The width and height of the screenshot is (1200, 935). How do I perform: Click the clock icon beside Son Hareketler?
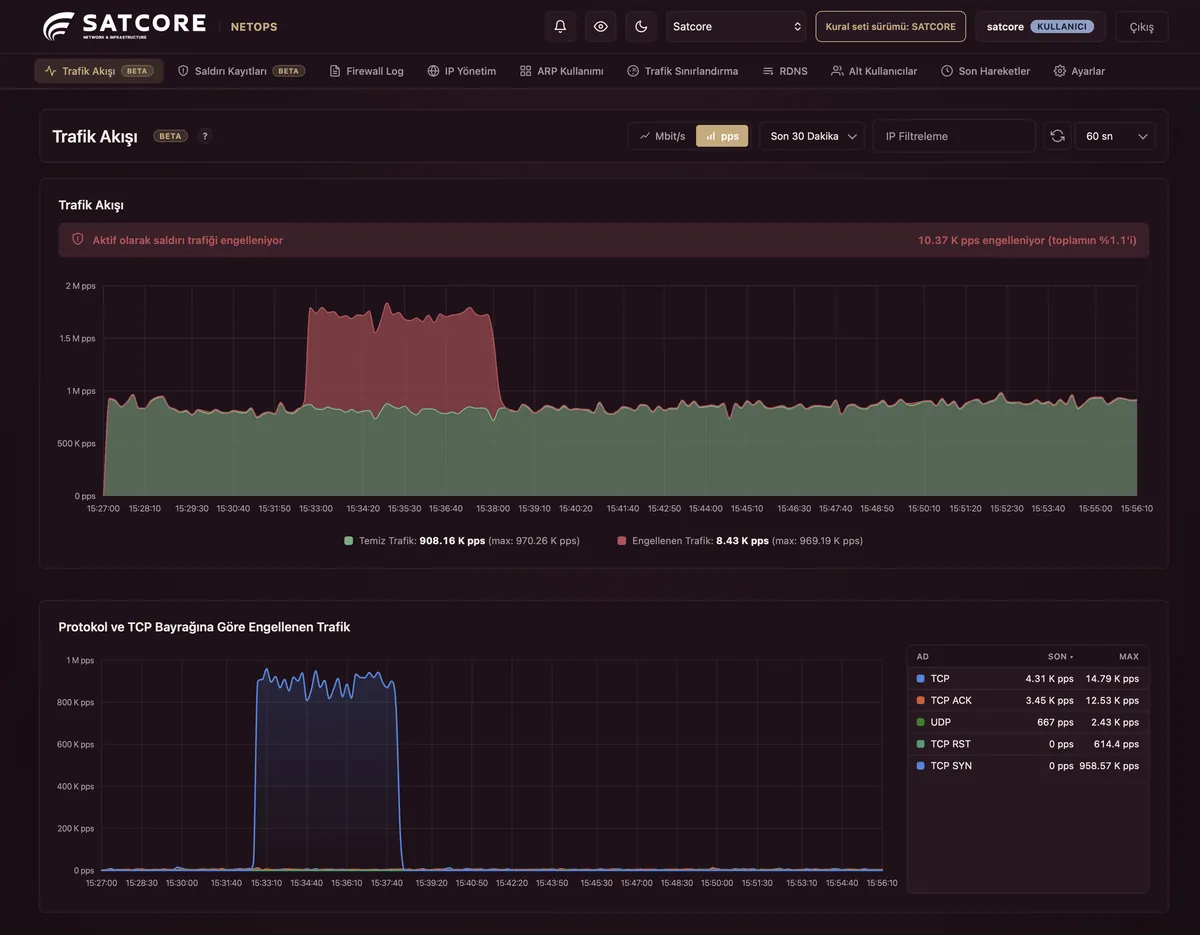[947, 71]
